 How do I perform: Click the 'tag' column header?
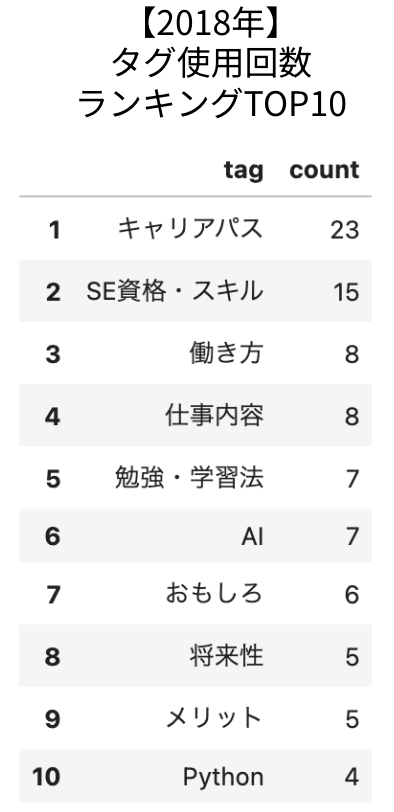tap(243, 170)
